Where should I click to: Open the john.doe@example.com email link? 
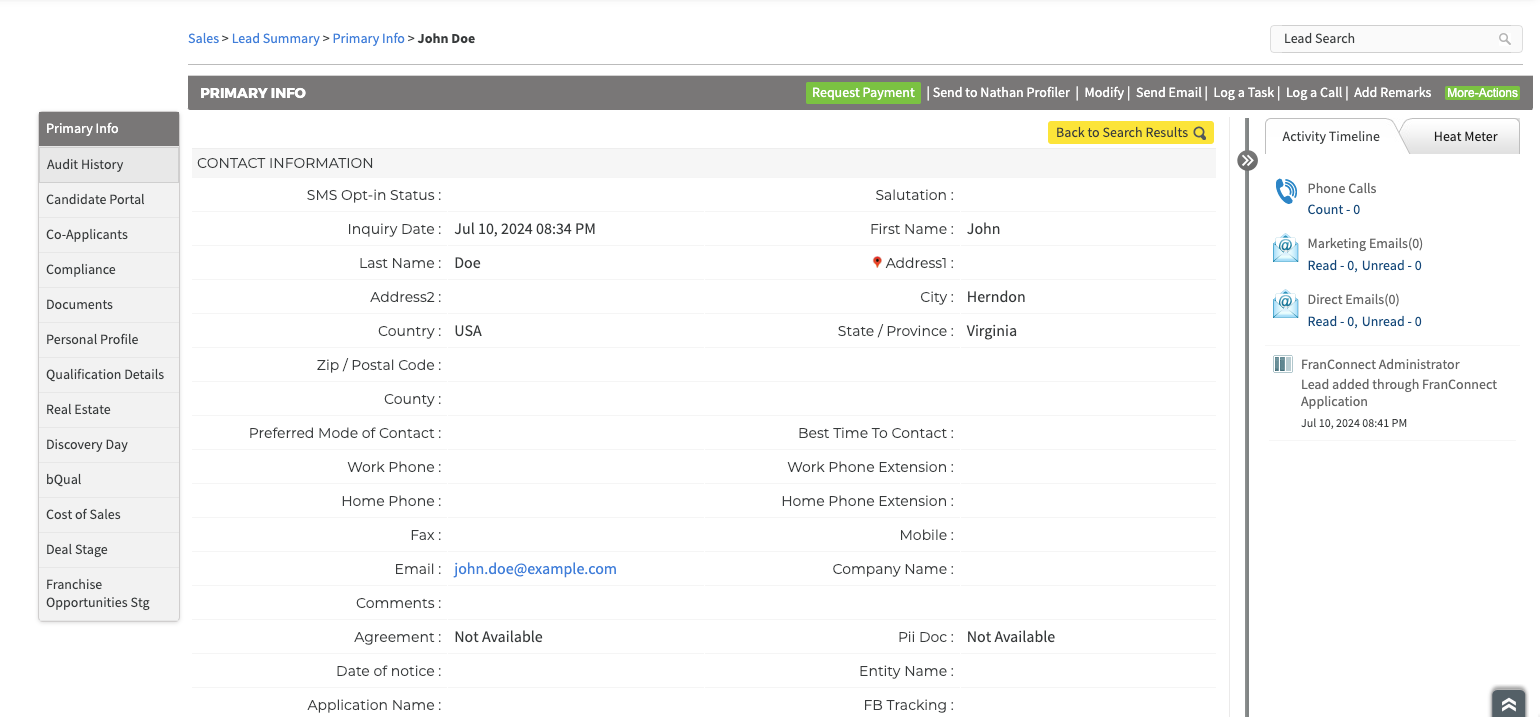[535, 569]
